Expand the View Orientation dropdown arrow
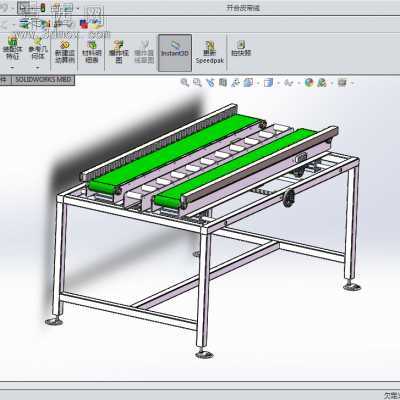 (x=258, y=83)
